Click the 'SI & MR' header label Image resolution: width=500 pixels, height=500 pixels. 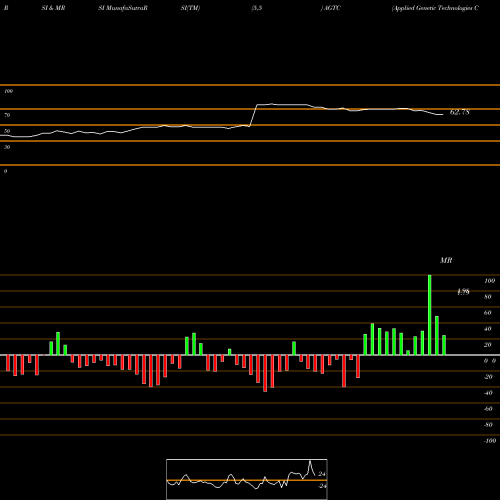point(53,8)
